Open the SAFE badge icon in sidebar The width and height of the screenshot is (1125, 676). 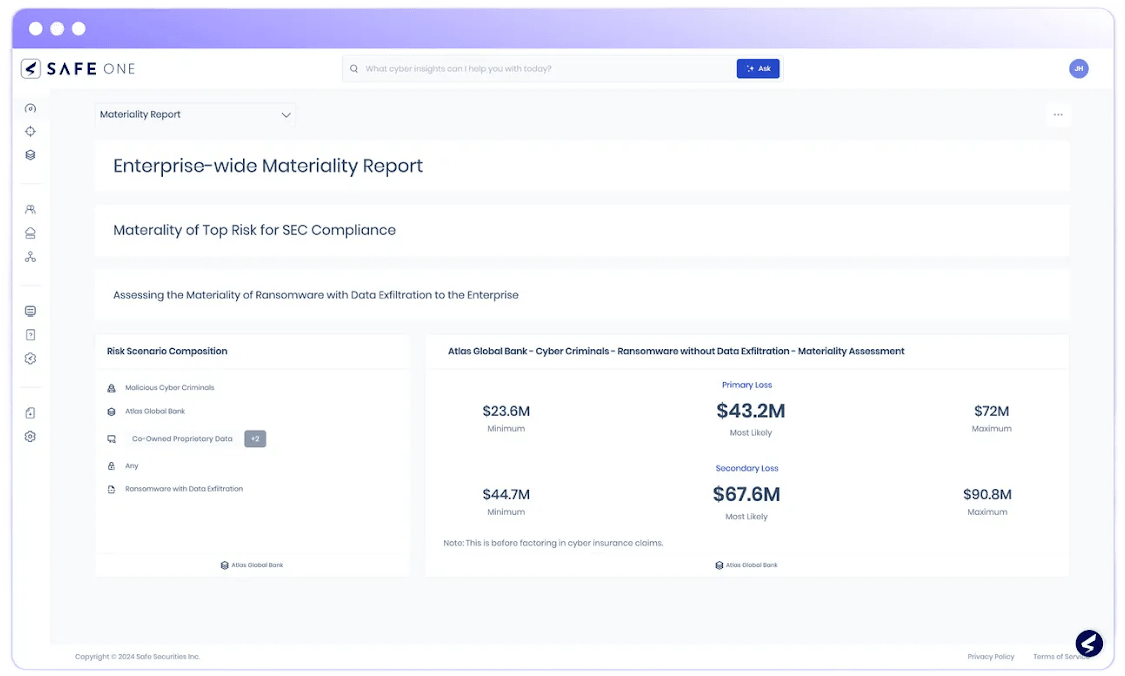[30, 359]
